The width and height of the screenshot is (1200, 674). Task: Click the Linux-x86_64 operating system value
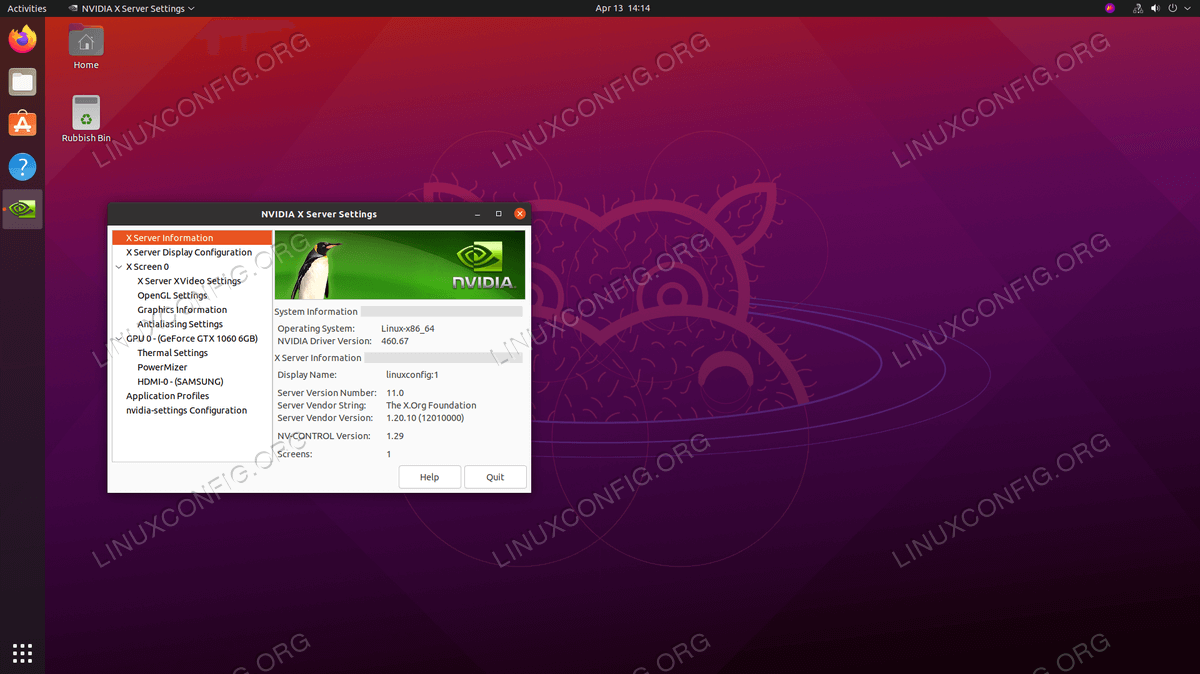coord(407,328)
